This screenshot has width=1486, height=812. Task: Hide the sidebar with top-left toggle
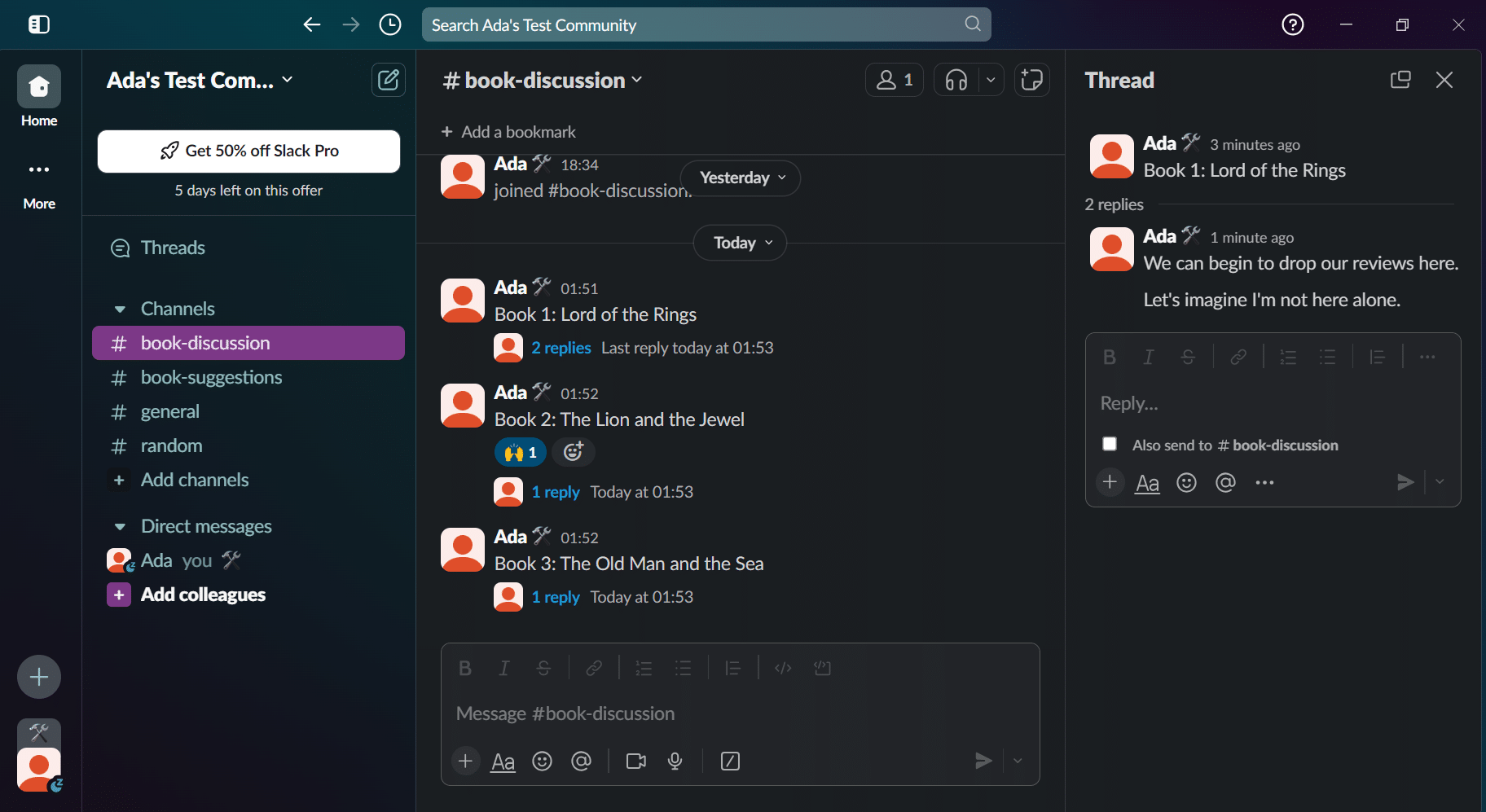(x=37, y=24)
